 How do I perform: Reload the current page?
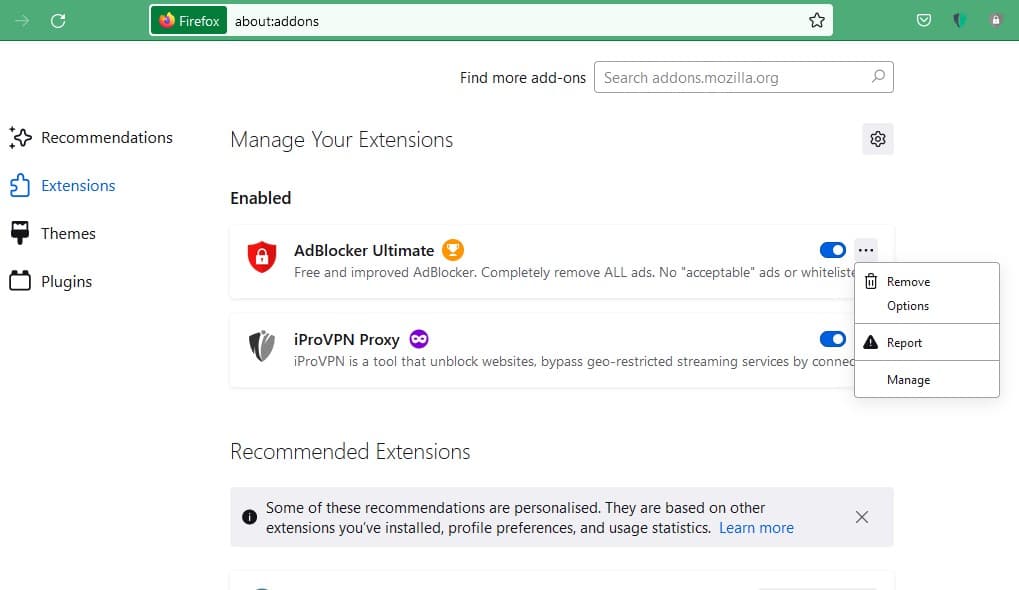coord(58,21)
